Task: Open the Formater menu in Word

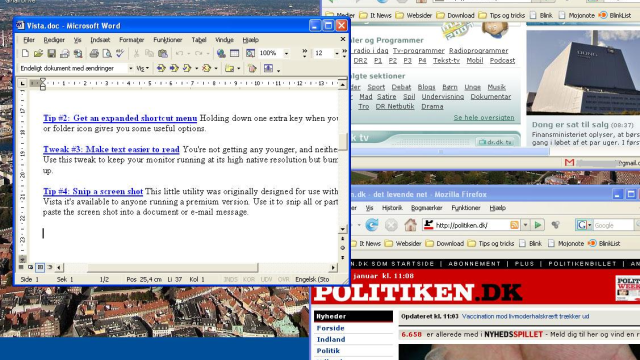Action: (x=131, y=40)
